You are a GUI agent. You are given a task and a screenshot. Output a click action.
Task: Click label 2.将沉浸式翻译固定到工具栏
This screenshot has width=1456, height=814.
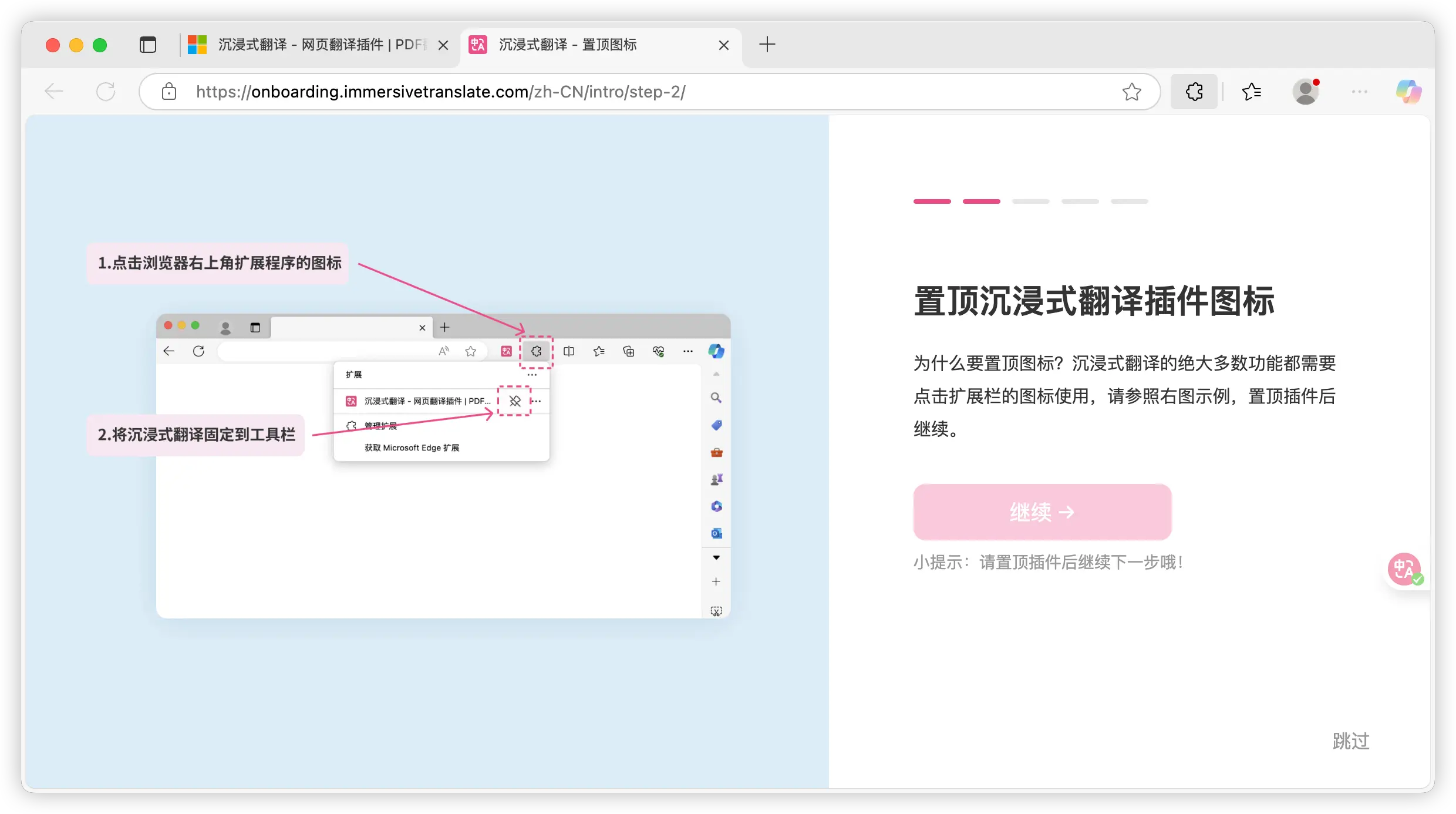point(196,435)
